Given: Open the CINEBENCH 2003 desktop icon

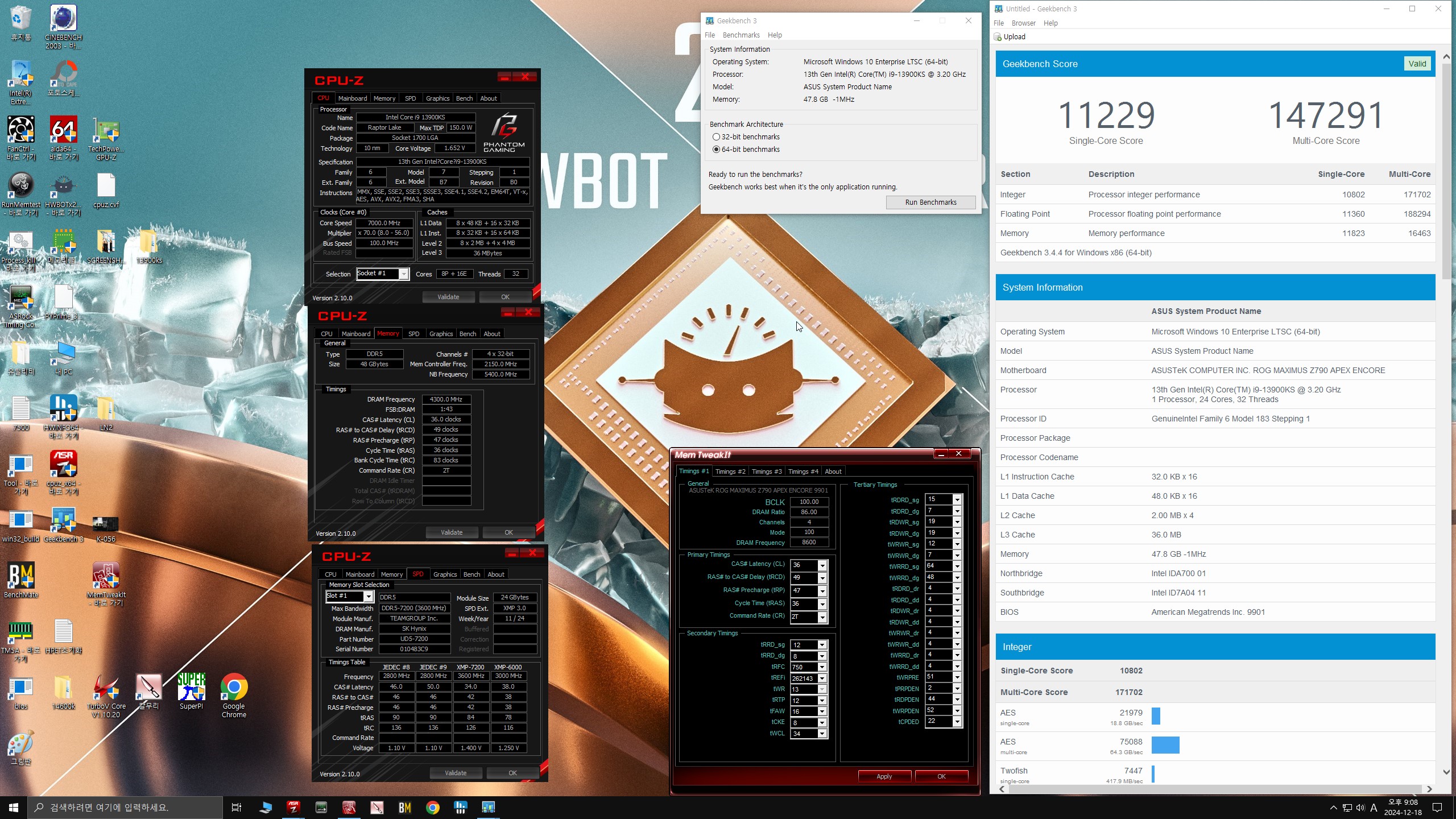Looking at the screenshot, I should pyautogui.click(x=63, y=27).
